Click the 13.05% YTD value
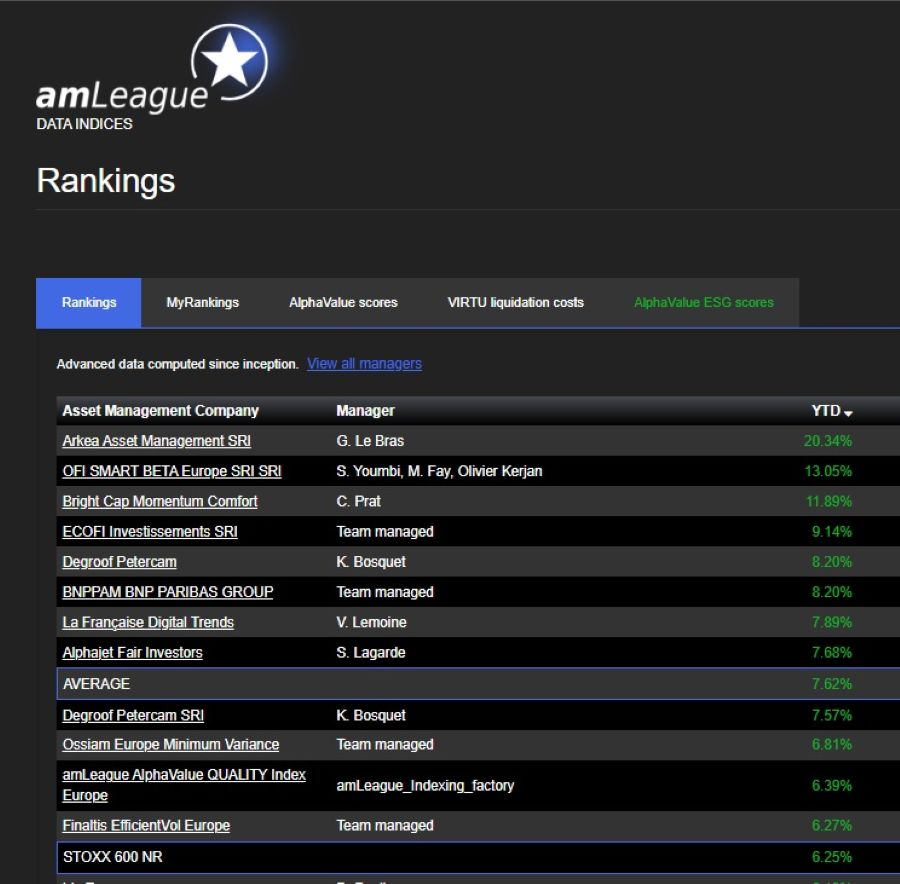Screen dimensions: 900x884 828,471
